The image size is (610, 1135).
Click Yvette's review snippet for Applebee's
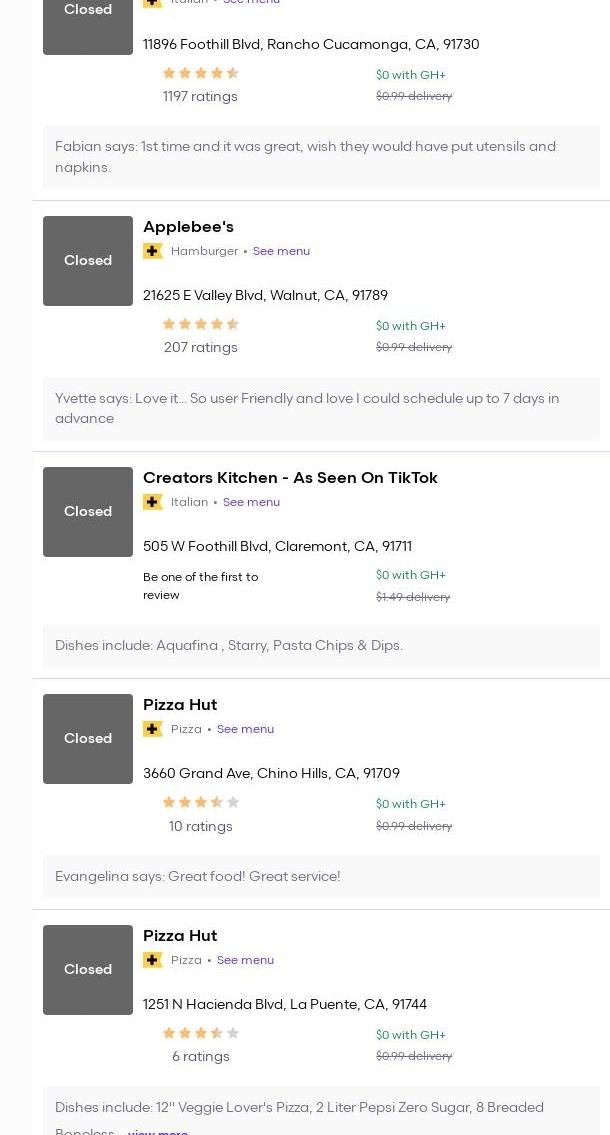click(307, 408)
